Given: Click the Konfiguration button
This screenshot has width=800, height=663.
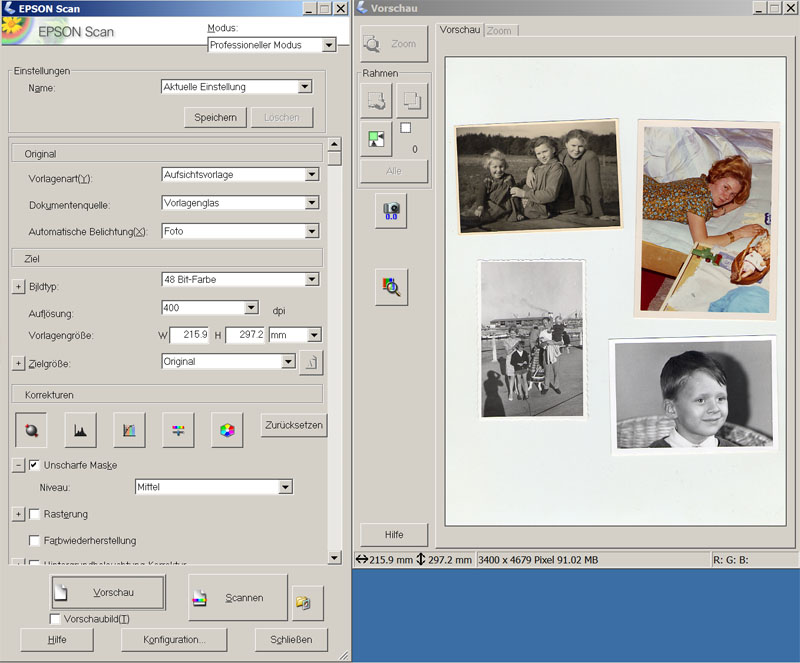Looking at the screenshot, I should (175, 639).
